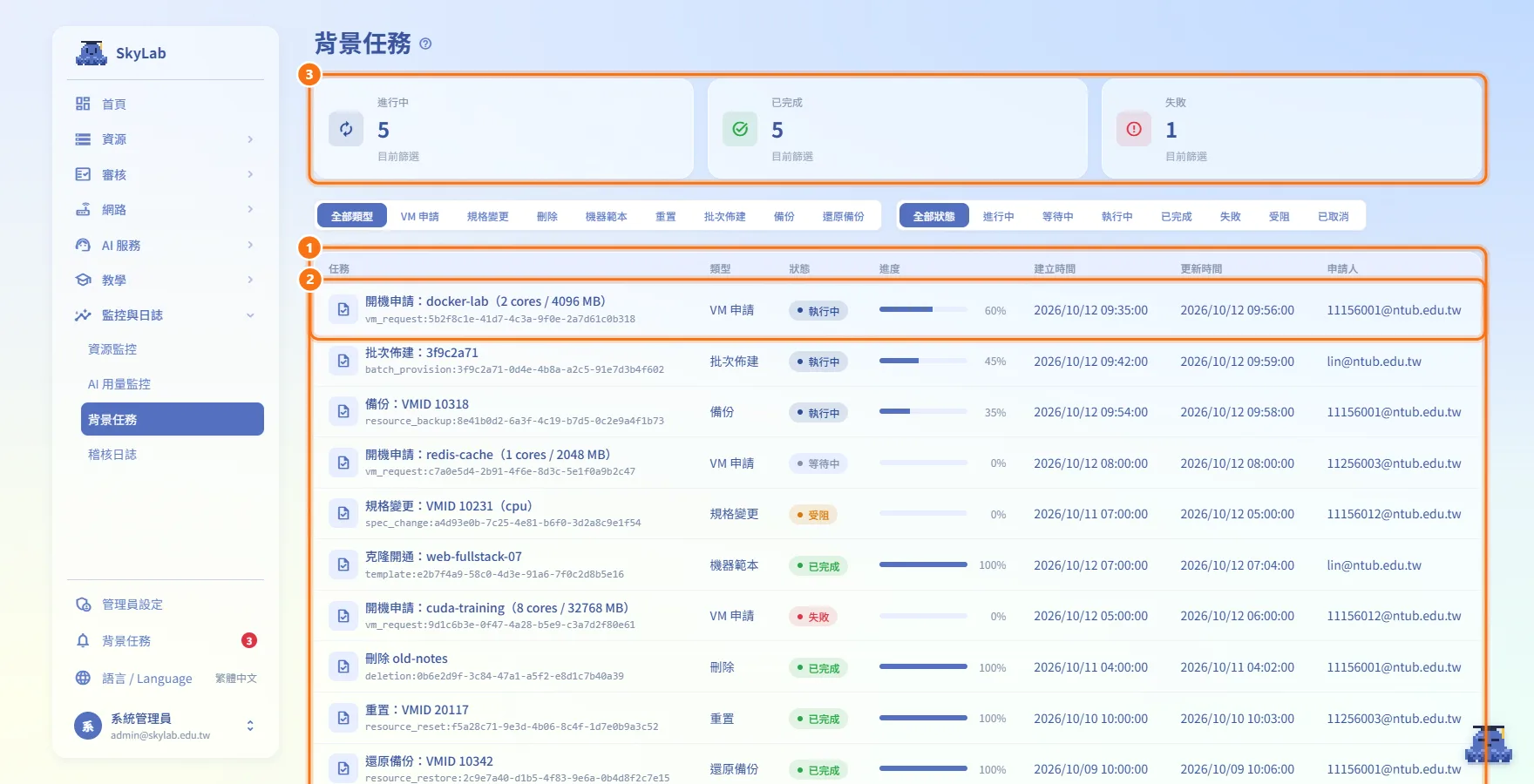This screenshot has height=784, width=1534.
Task: Open the 首頁 home icon in sidebar
Action: 83,104
